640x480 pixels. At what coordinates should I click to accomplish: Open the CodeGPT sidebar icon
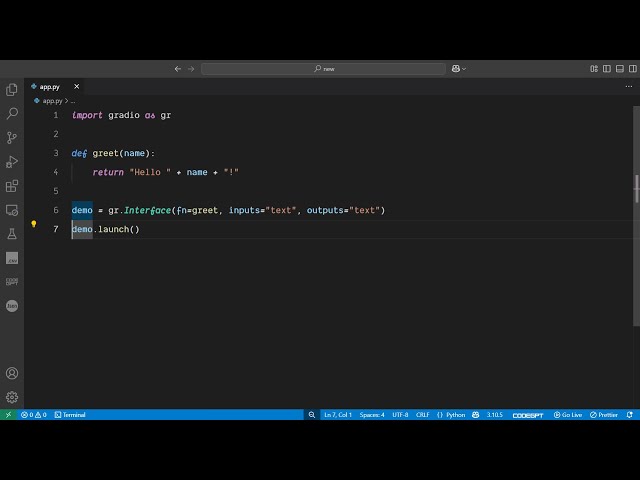click(12, 282)
